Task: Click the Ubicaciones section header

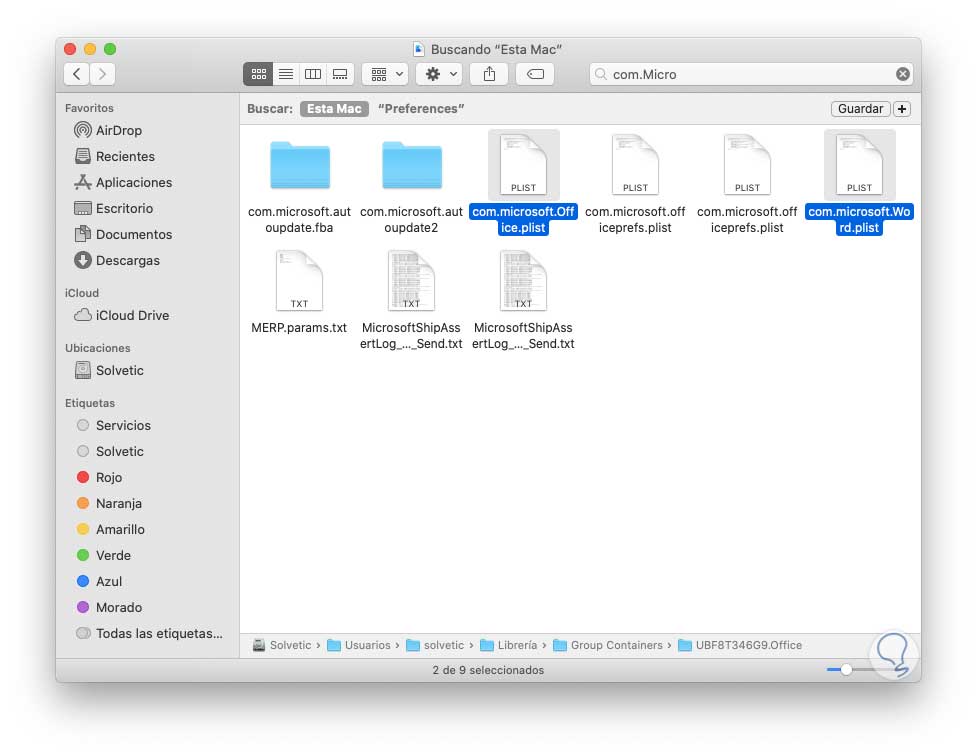Action: coord(98,348)
